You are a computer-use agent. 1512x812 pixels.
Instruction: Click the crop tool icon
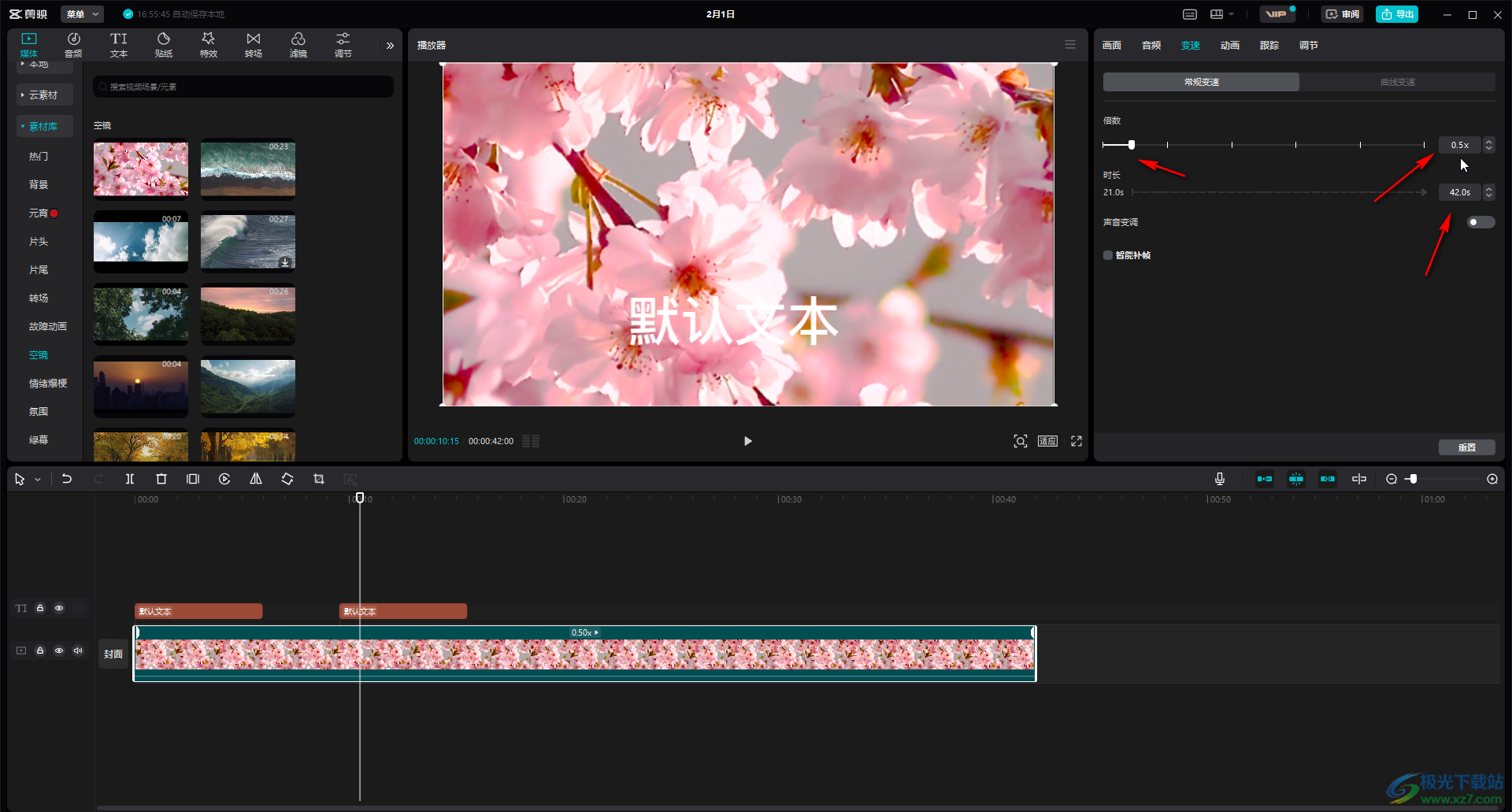[x=319, y=479]
